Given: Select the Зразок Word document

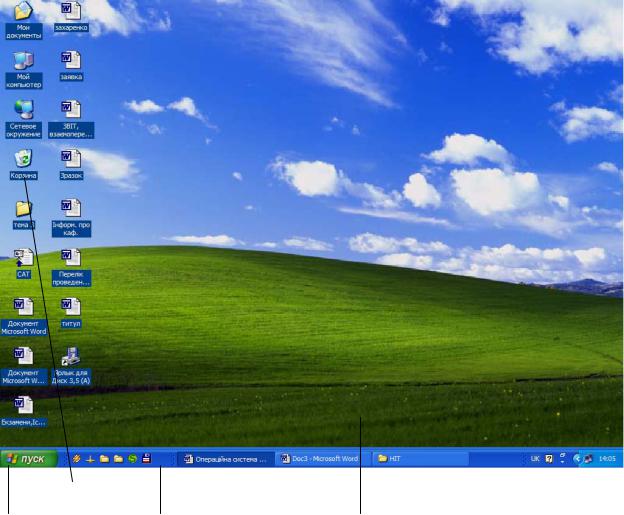Looking at the screenshot, I should [71, 164].
